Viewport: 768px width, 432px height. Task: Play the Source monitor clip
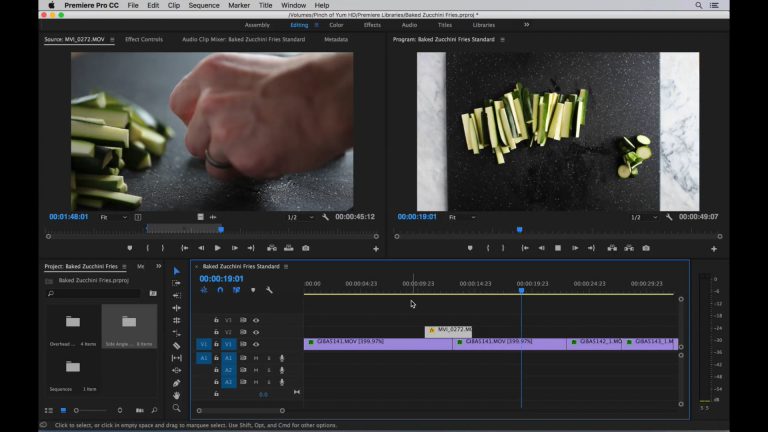(x=217, y=248)
